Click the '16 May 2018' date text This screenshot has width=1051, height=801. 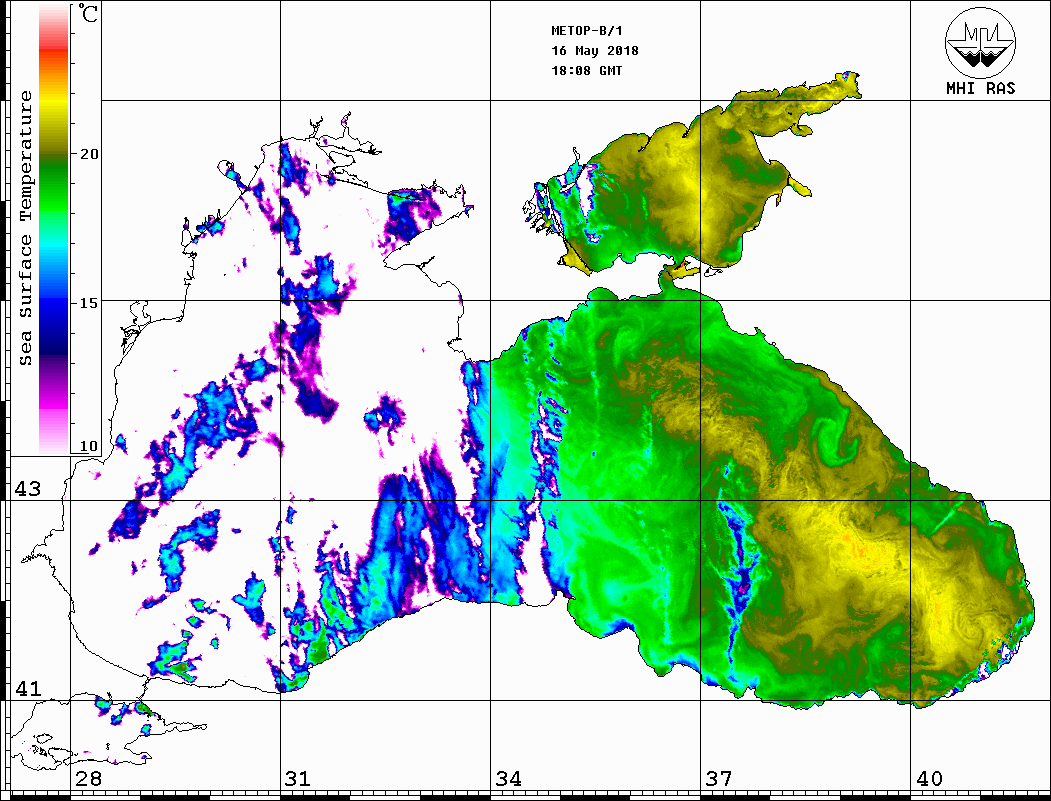click(x=595, y=51)
